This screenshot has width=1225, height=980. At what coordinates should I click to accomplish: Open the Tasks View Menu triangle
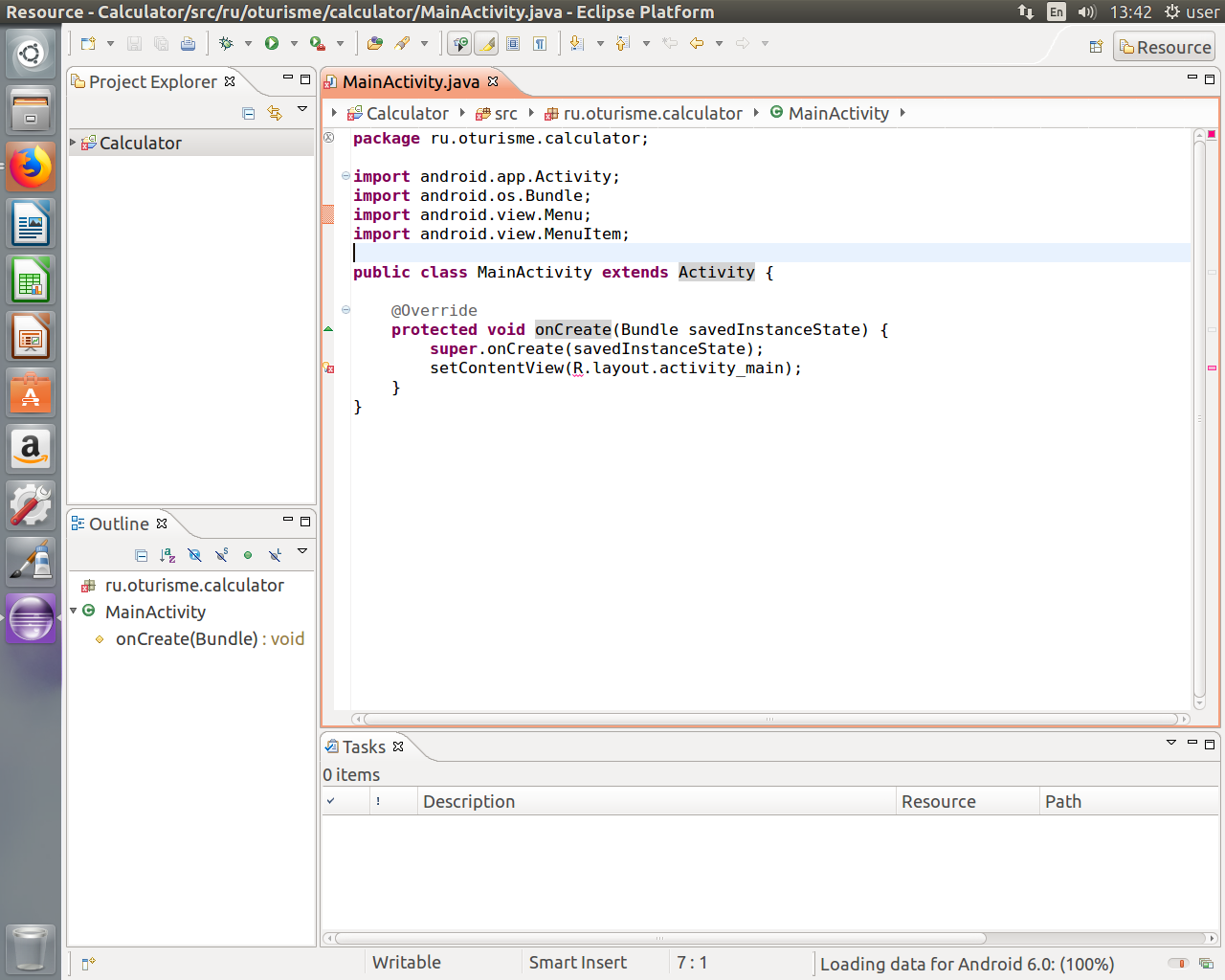[1170, 743]
